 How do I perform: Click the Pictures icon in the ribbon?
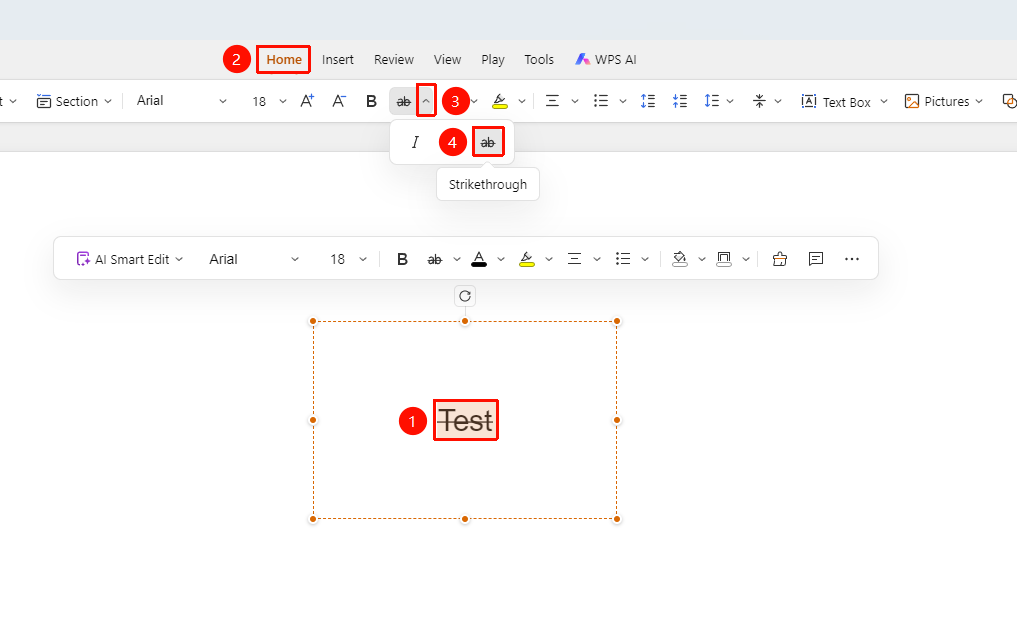(912, 101)
